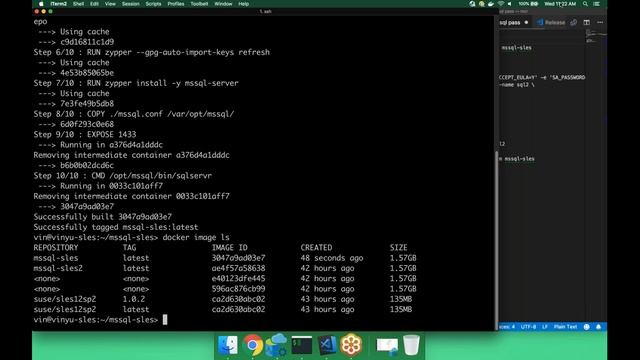Open the View menu
The width and height of the screenshot is (640, 360).
(x=110, y=4)
